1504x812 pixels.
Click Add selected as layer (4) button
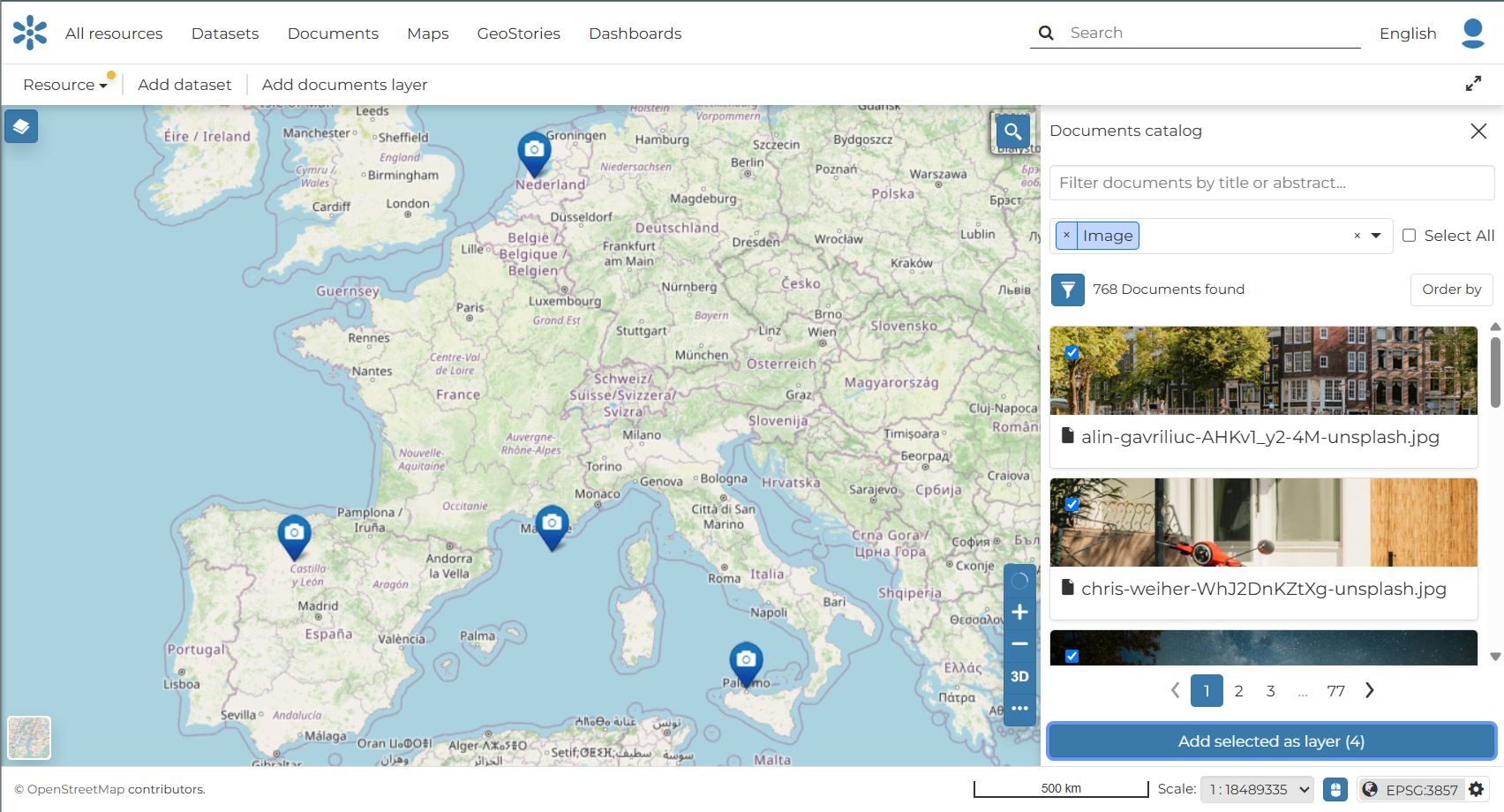[1271, 741]
